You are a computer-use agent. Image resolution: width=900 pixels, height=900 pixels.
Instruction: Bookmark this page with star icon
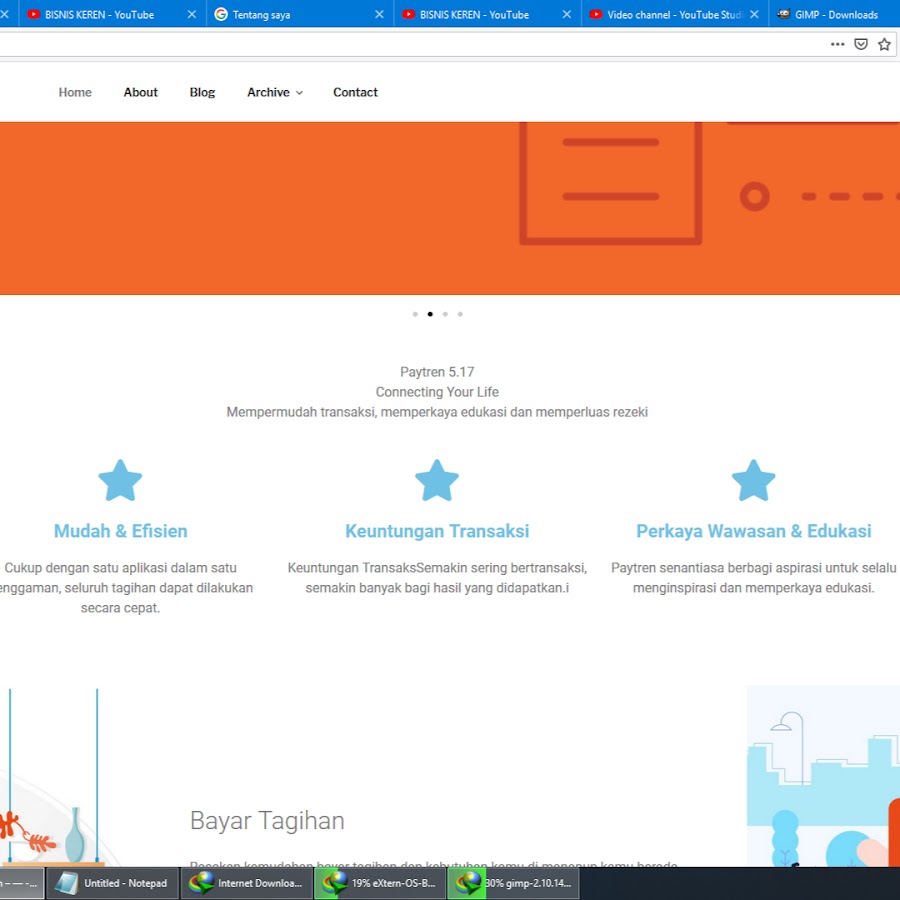[885, 44]
